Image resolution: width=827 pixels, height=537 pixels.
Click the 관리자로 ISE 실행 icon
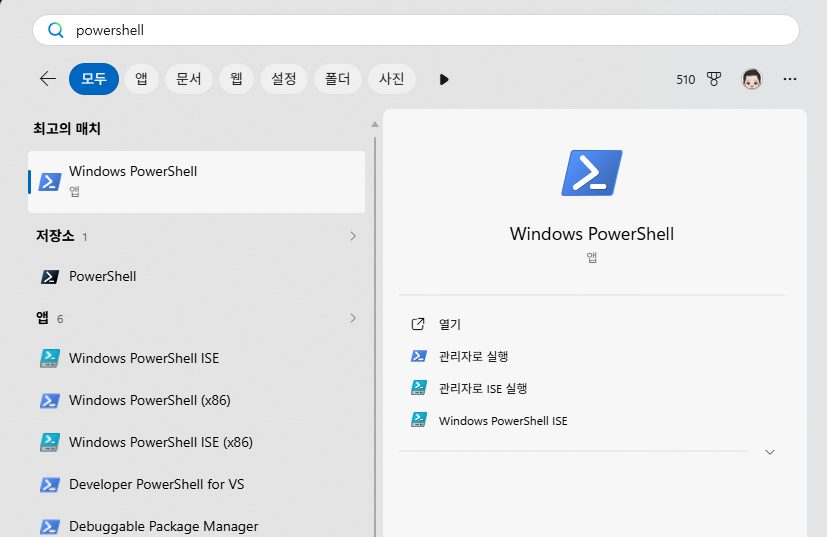pyautogui.click(x=419, y=388)
